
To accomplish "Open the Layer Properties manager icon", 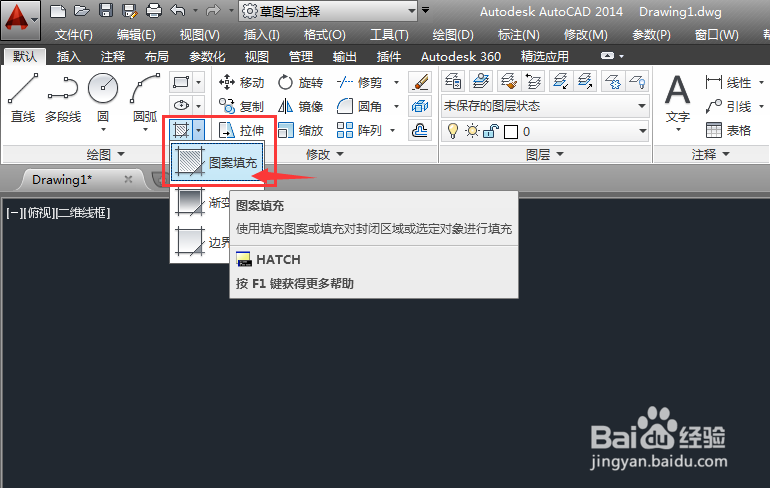I will pos(453,81).
